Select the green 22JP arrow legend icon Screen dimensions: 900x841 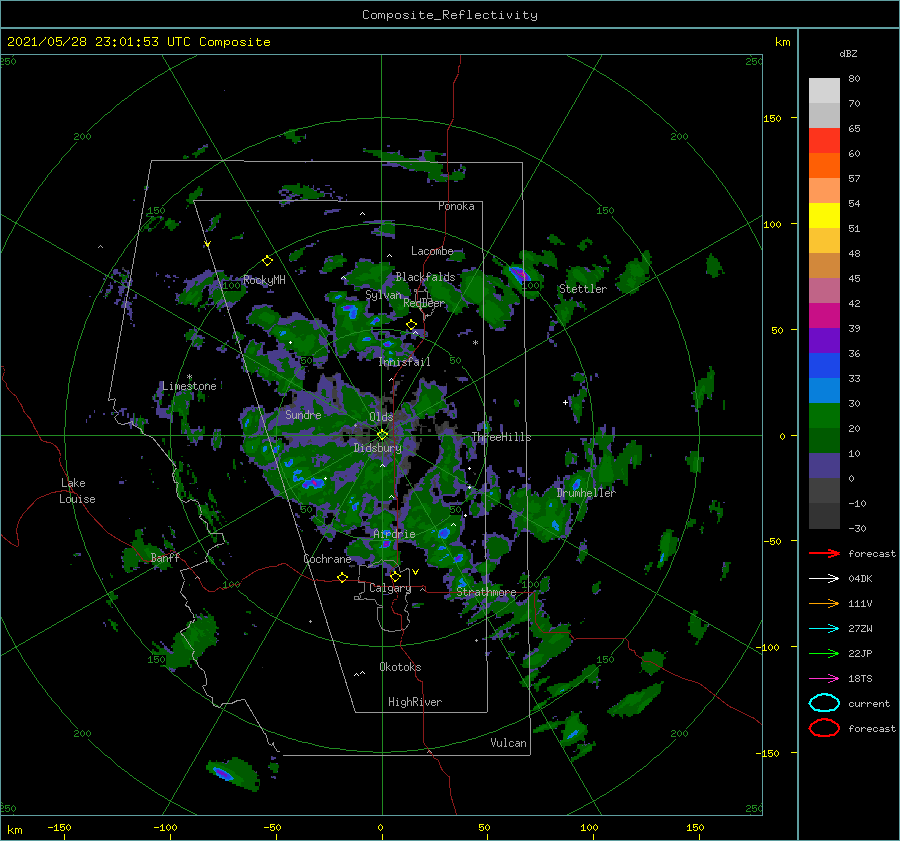824,653
